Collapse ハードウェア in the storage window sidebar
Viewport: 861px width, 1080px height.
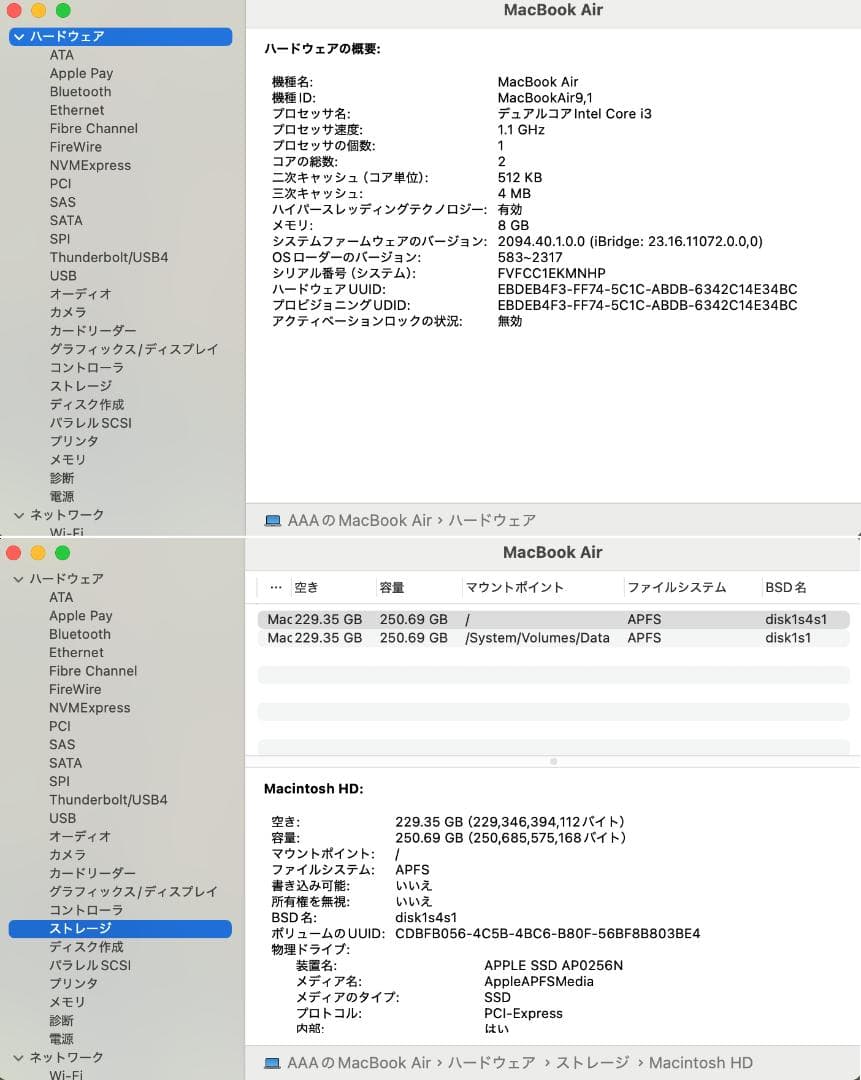[18, 578]
